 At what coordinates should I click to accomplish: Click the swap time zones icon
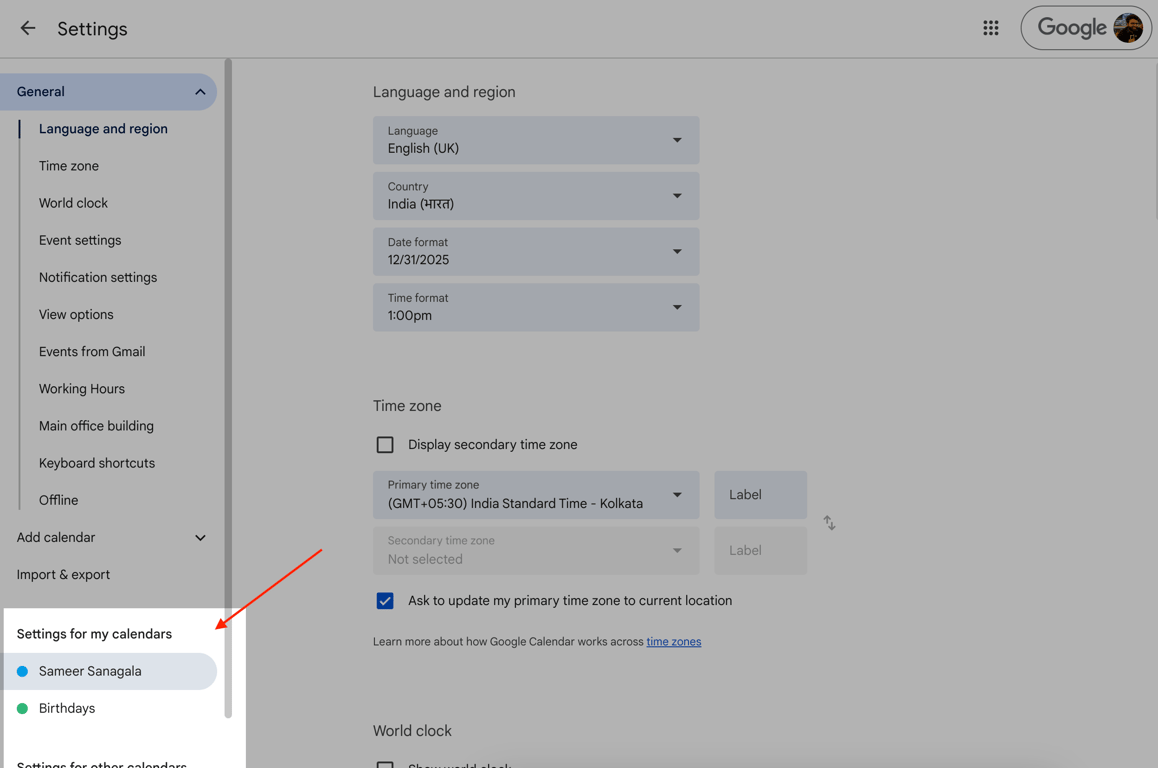pos(829,523)
